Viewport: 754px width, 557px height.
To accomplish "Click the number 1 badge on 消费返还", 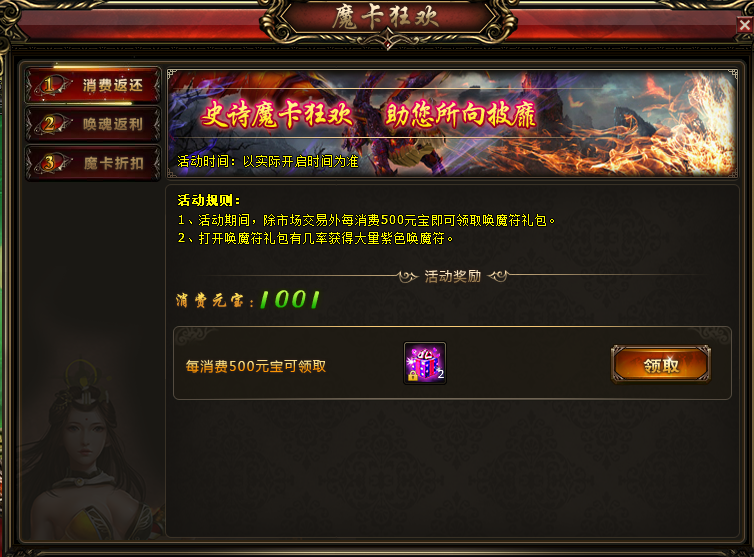I will coord(49,85).
